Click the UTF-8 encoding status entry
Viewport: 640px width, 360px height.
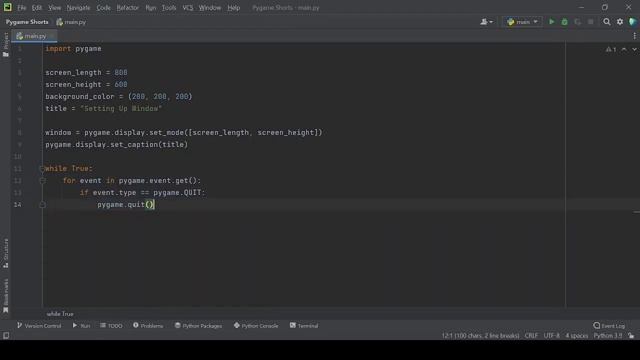[x=551, y=336]
